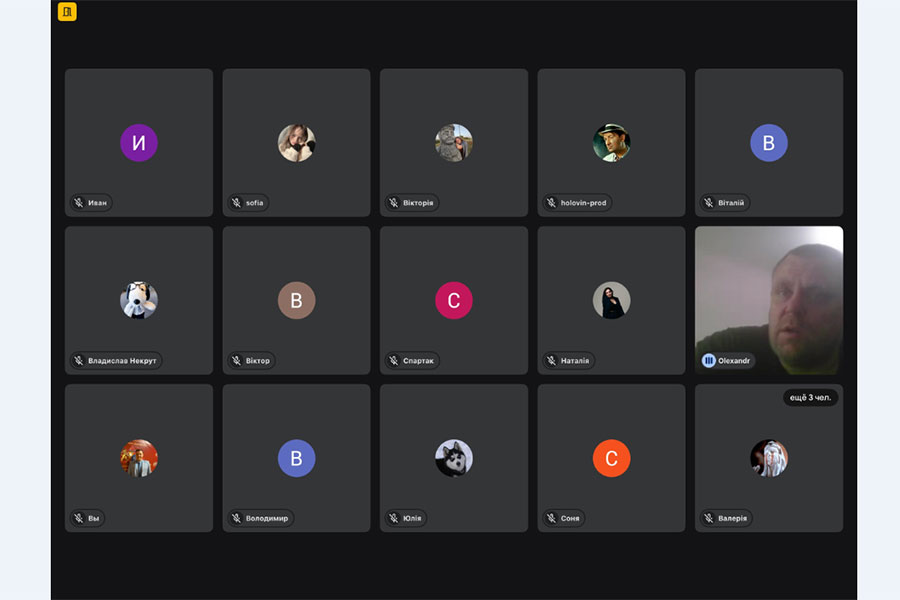Screen dimensions: 900x600
Task: Click the audio indicator icon beside Olexandr
Action: pos(709,361)
